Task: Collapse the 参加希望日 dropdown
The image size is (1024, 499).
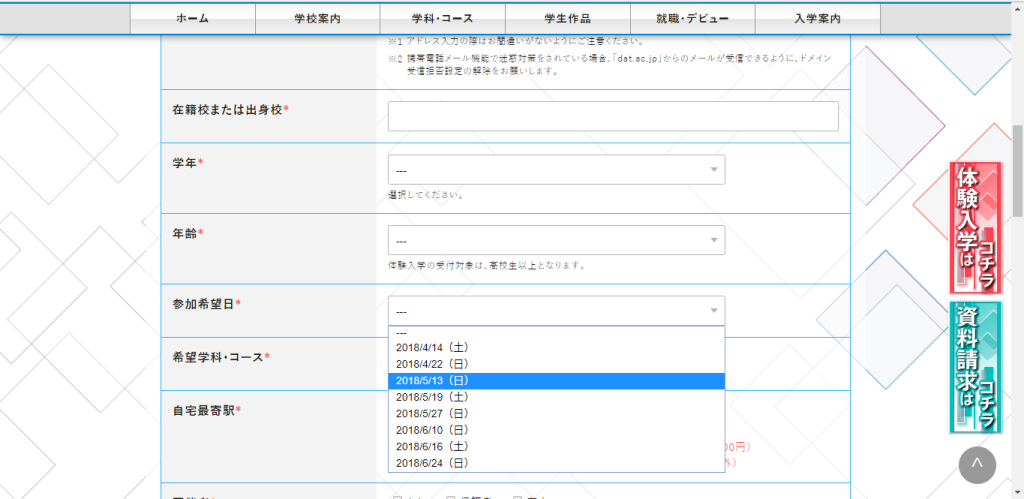Action: click(x=556, y=311)
